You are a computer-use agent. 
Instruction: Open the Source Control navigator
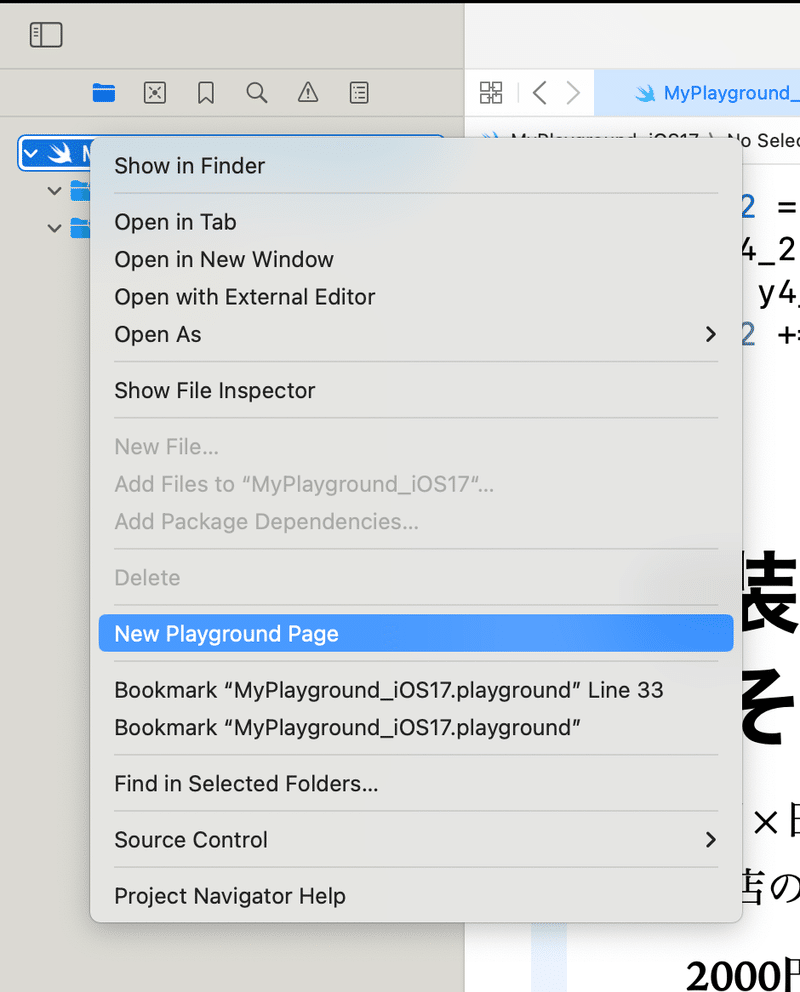[x=155, y=93]
